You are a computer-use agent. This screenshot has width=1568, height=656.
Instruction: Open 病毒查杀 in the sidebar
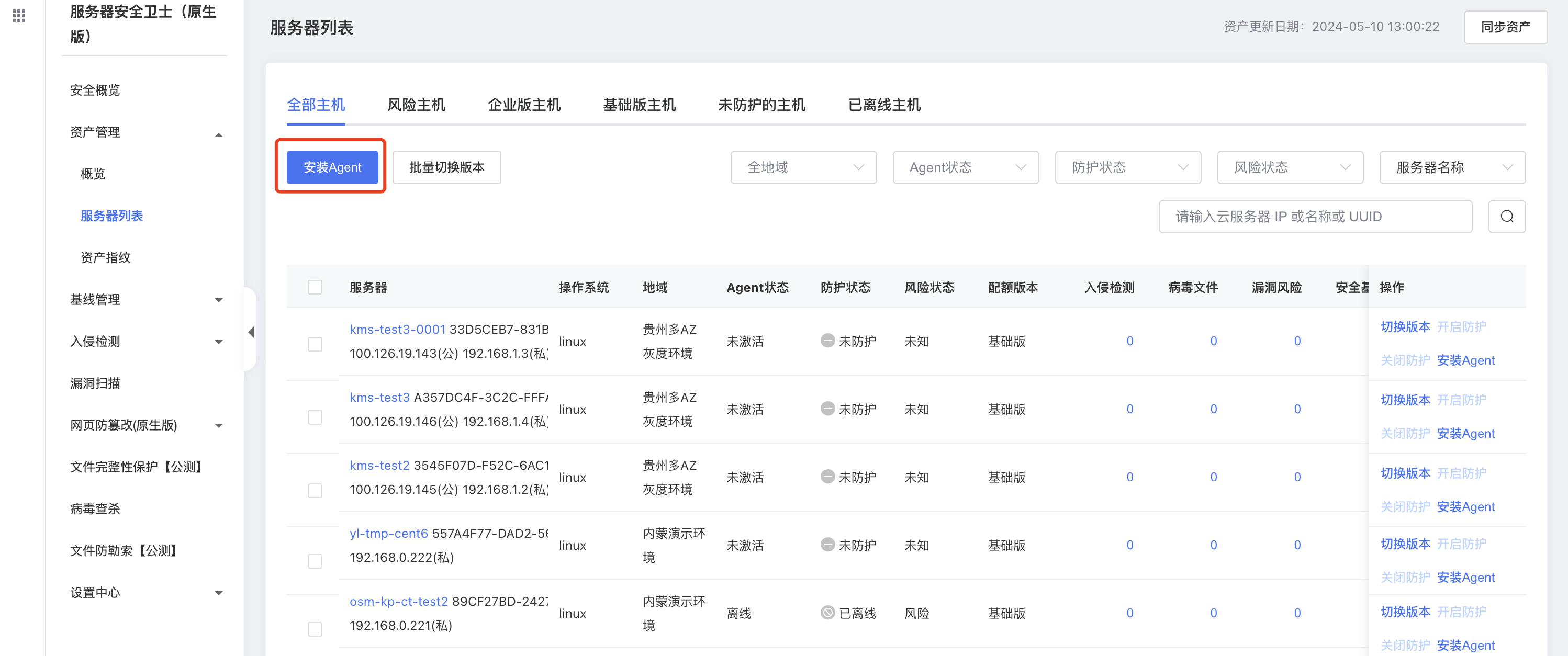[x=95, y=508]
